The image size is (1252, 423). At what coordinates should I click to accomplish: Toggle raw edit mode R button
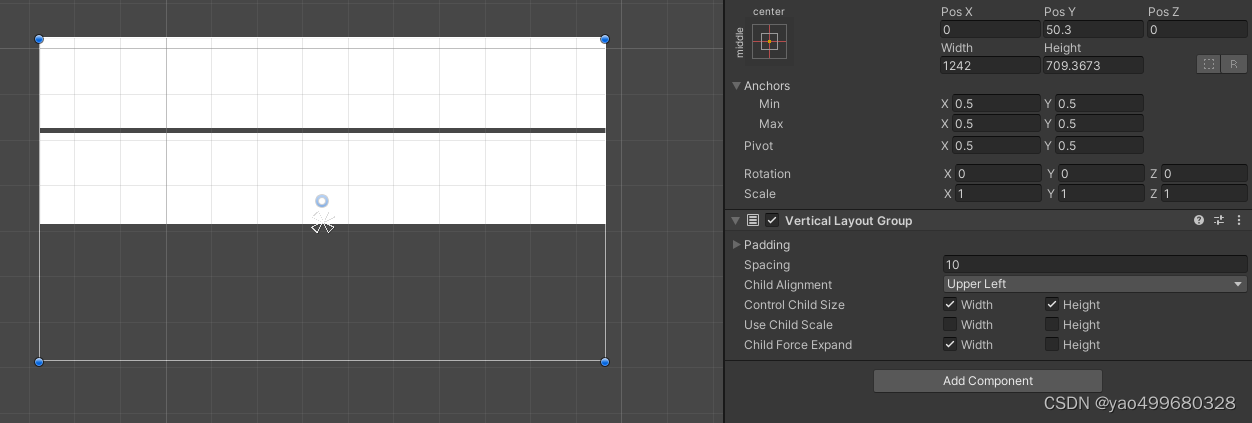(1234, 64)
